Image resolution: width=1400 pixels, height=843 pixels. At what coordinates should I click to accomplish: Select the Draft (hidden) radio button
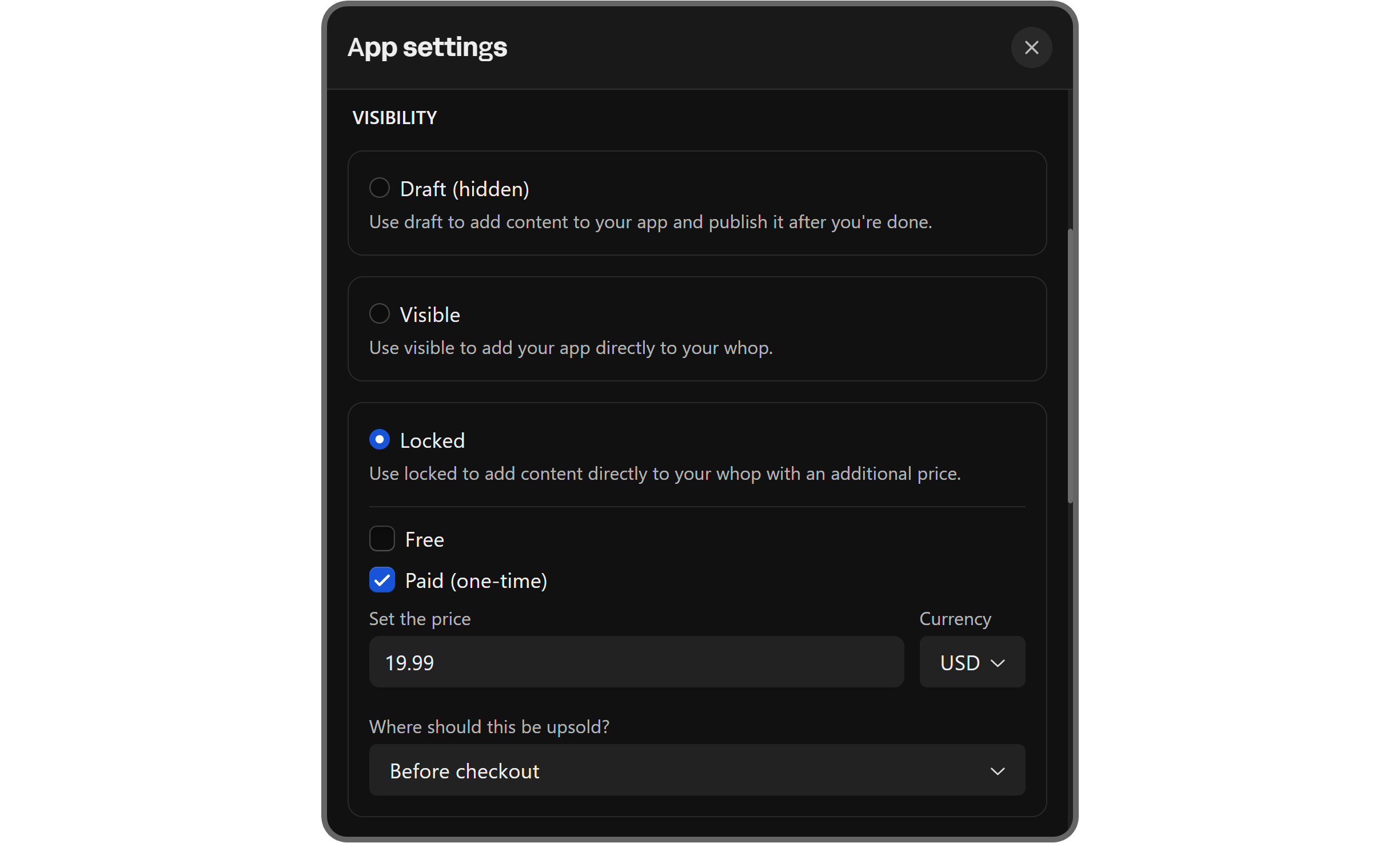380,188
